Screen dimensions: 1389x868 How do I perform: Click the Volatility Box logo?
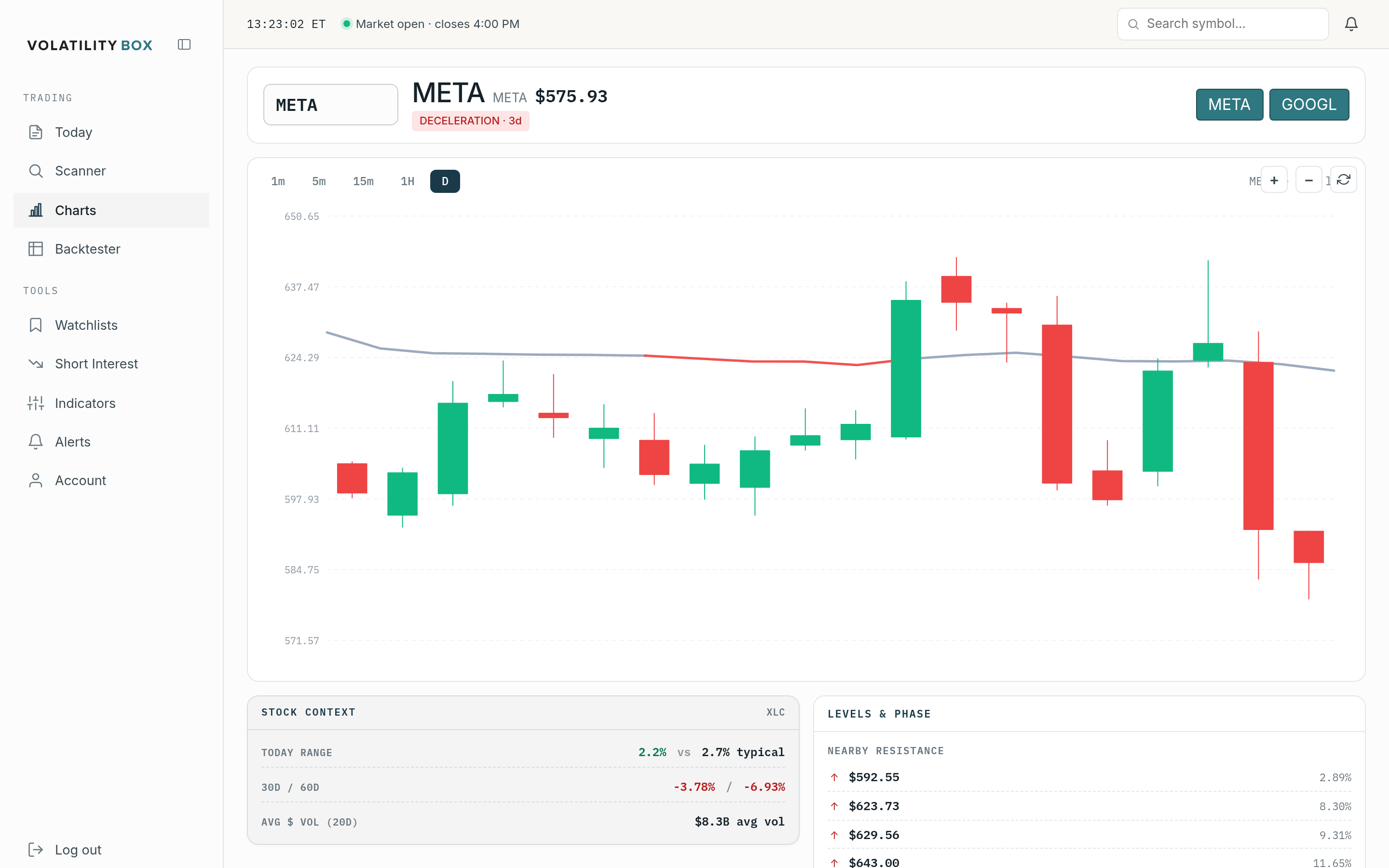click(90, 45)
